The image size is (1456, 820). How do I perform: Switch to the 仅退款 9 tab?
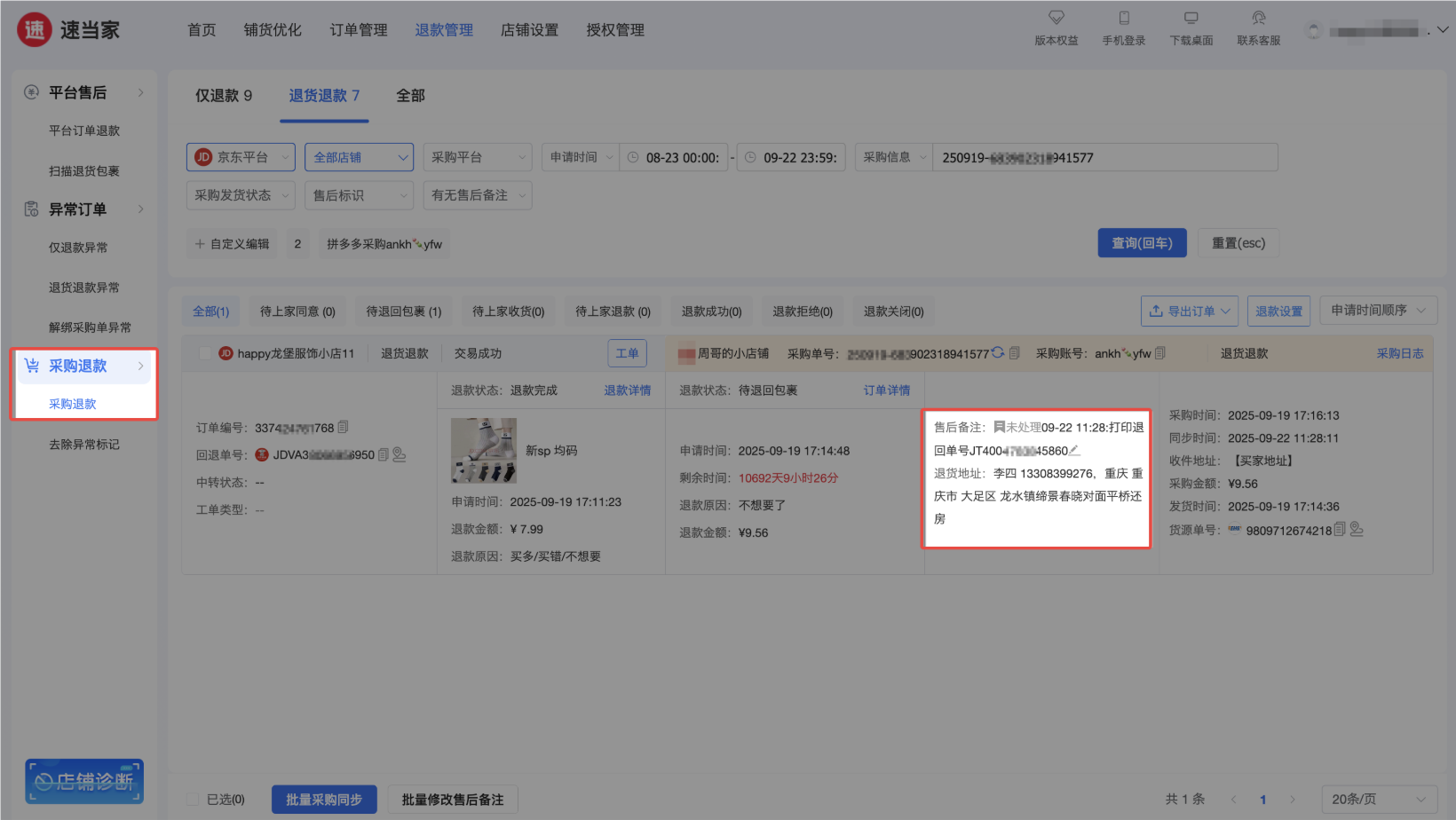224,95
